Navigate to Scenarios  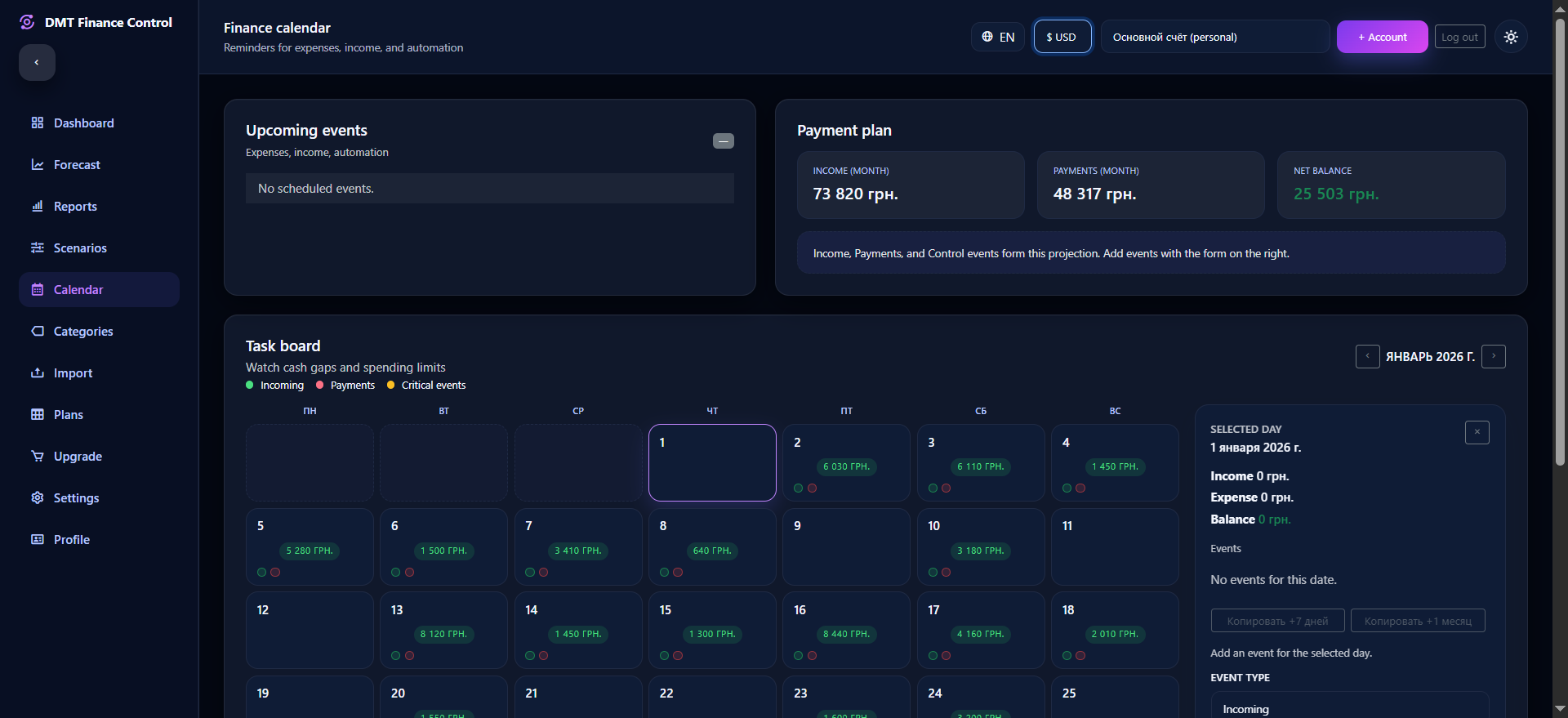coord(99,248)
